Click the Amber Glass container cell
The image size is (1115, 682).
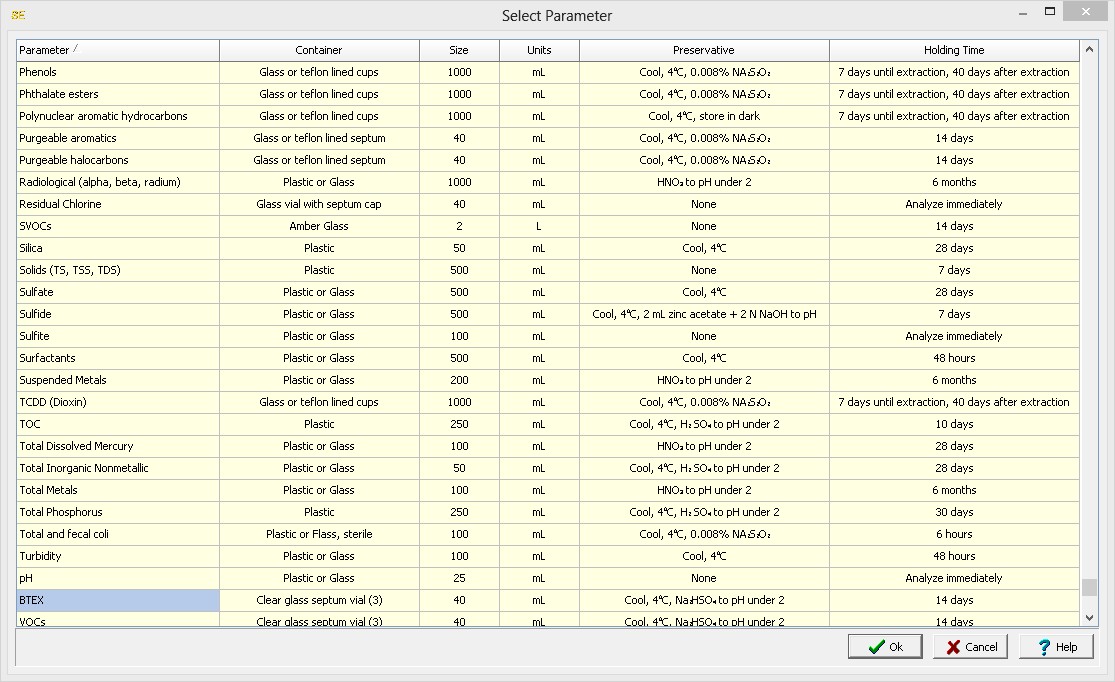(319, 226)
